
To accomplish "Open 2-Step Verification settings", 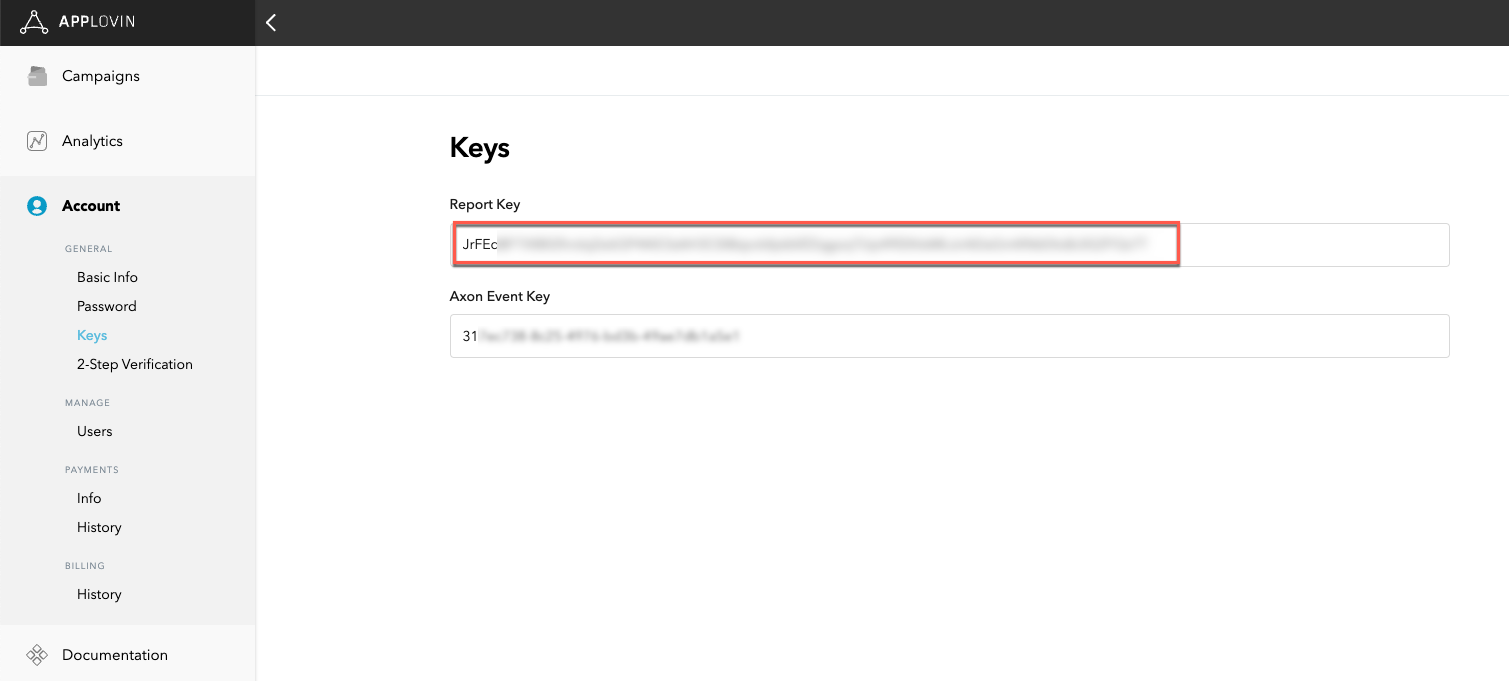I will point(134,364).
